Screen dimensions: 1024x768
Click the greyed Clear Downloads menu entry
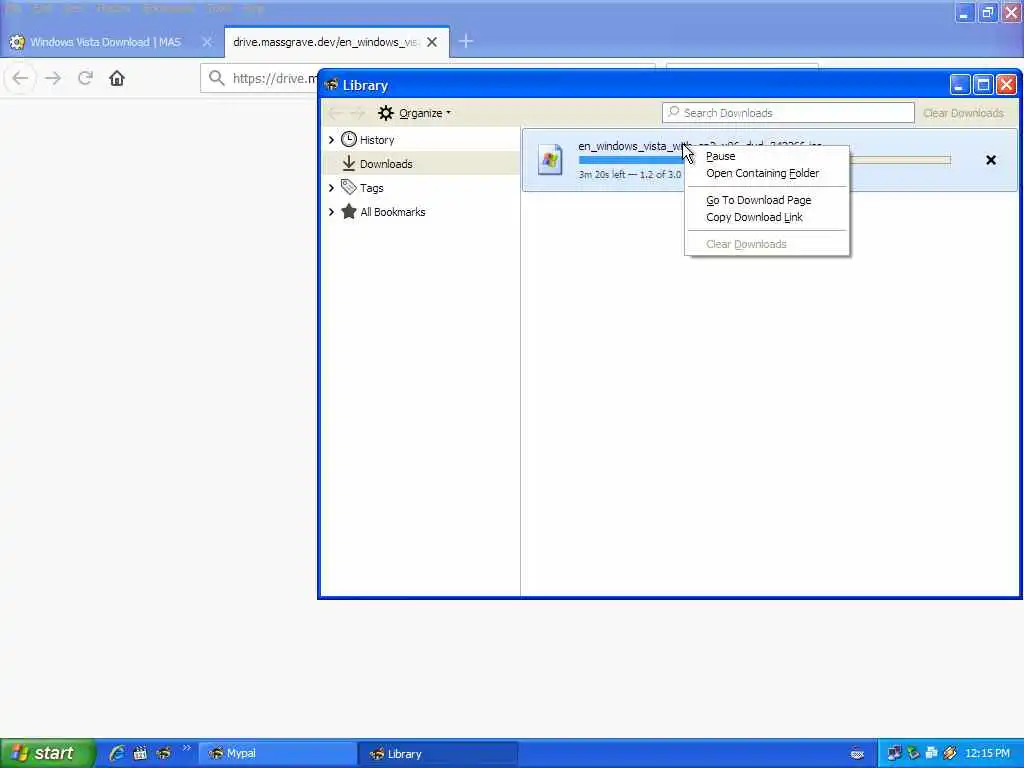pos(746,244)
